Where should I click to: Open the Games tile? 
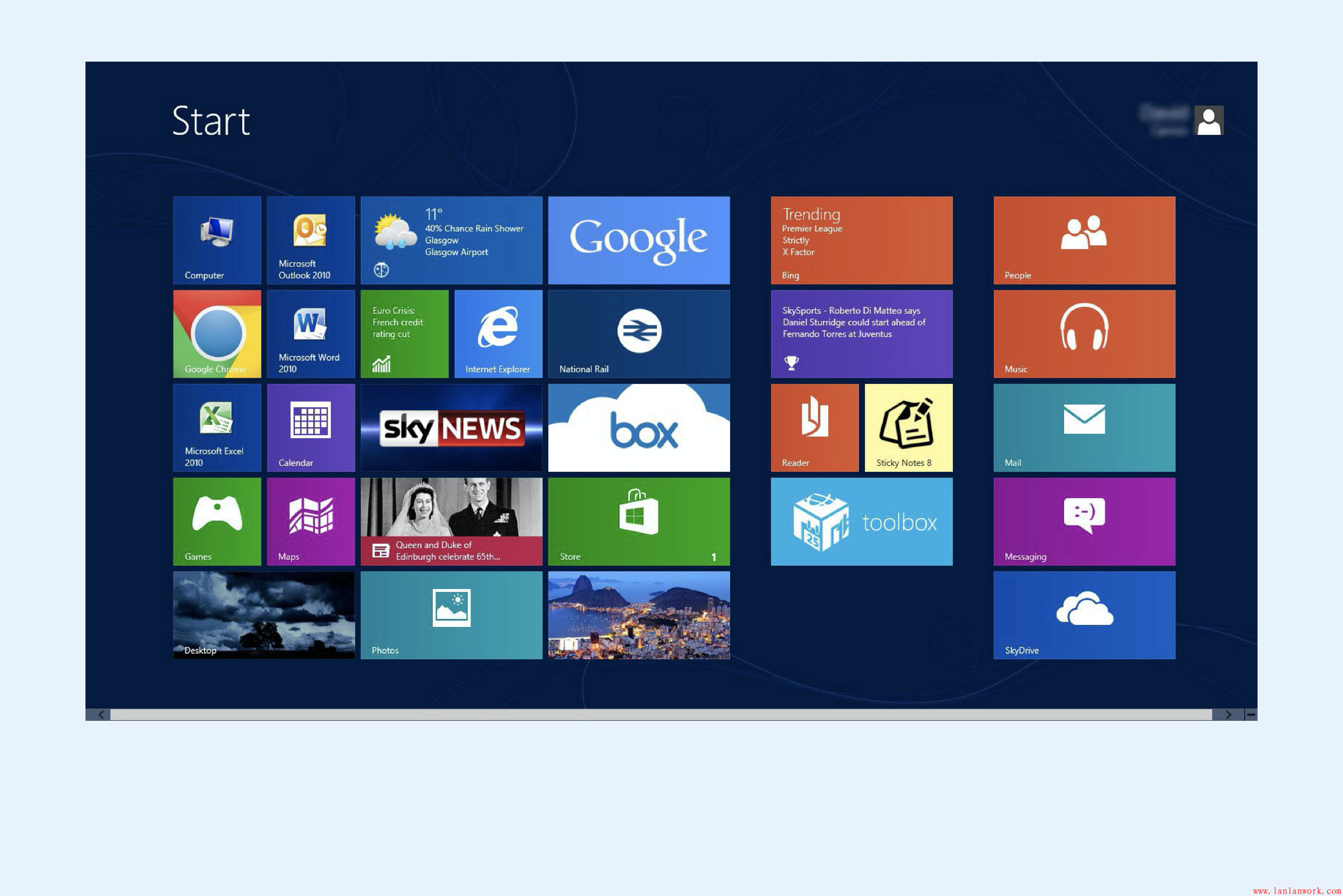(217, 521)
